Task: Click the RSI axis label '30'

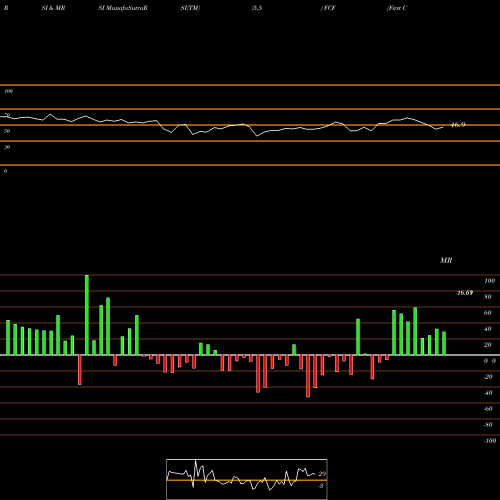Action: point(7,147)
